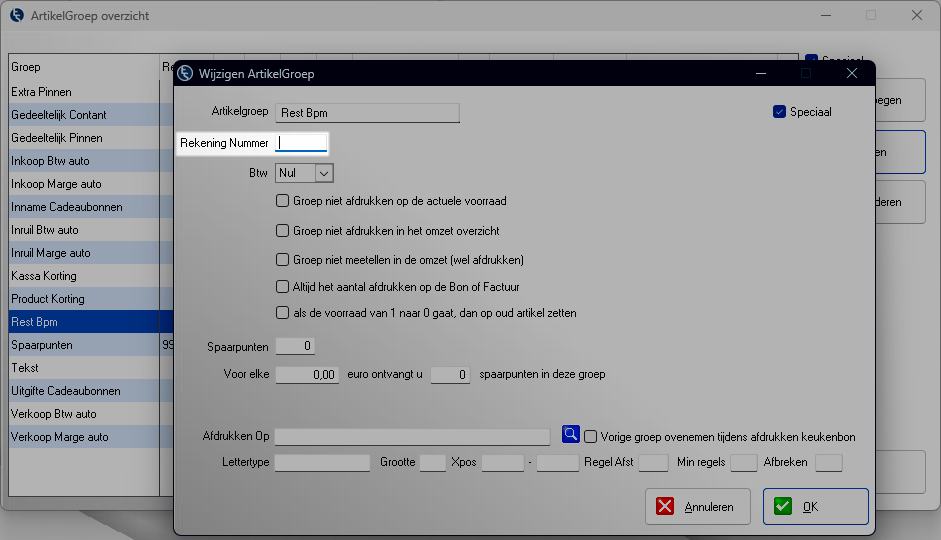Enable the oud artikel zetten voorraad checkbox
The height and width of the screenshot is (540, 941).
[283, 313]
